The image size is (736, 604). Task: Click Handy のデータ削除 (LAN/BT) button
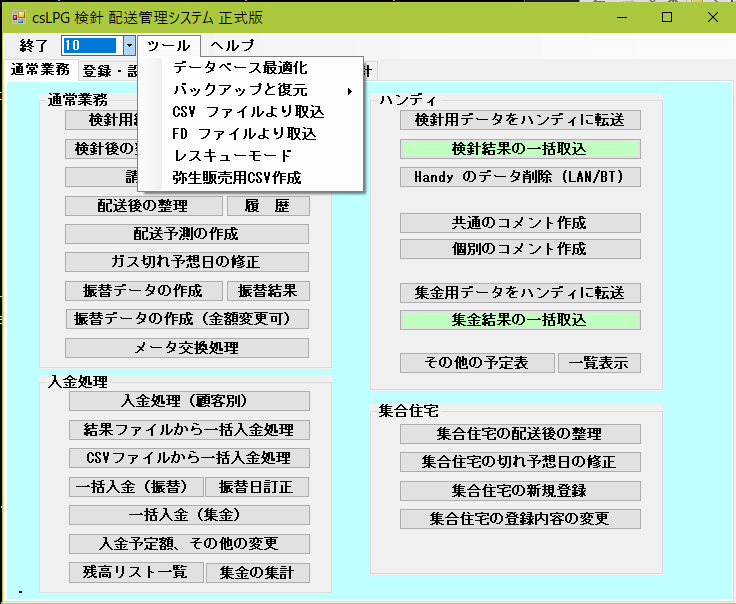coord(519,177)
